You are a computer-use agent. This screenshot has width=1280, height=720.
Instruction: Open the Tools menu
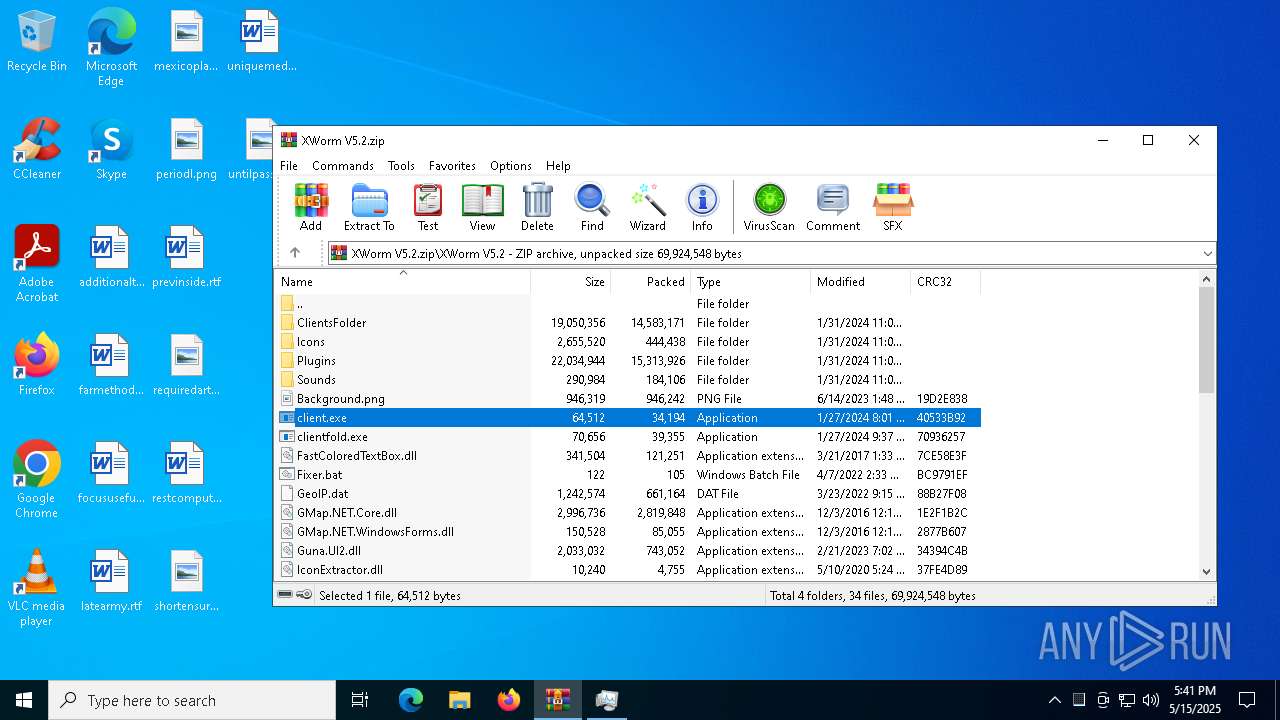401,166
